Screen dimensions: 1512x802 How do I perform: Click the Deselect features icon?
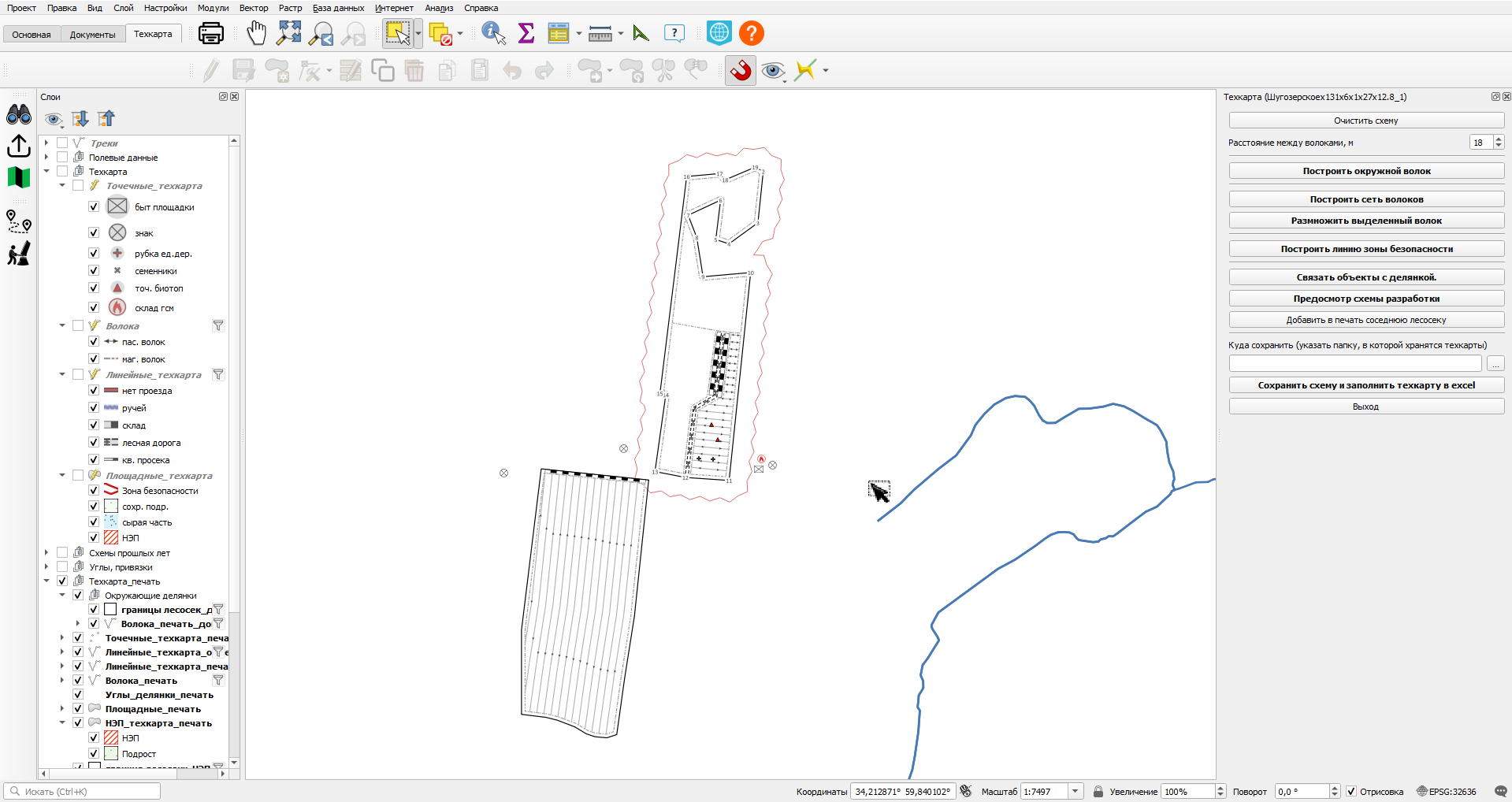pos(441,33)
